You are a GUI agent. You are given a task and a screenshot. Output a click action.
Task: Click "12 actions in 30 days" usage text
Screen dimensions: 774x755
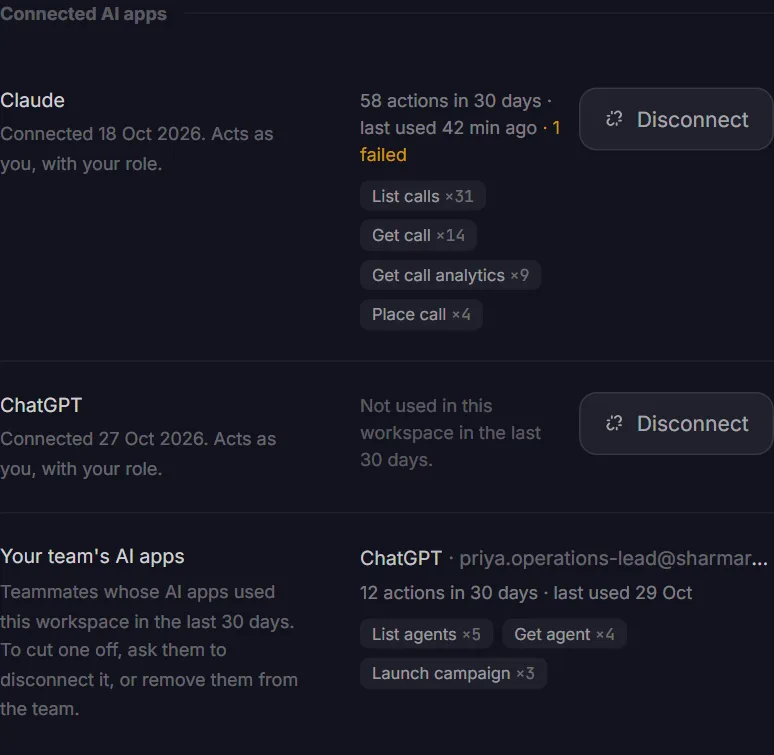coord(449,593)
